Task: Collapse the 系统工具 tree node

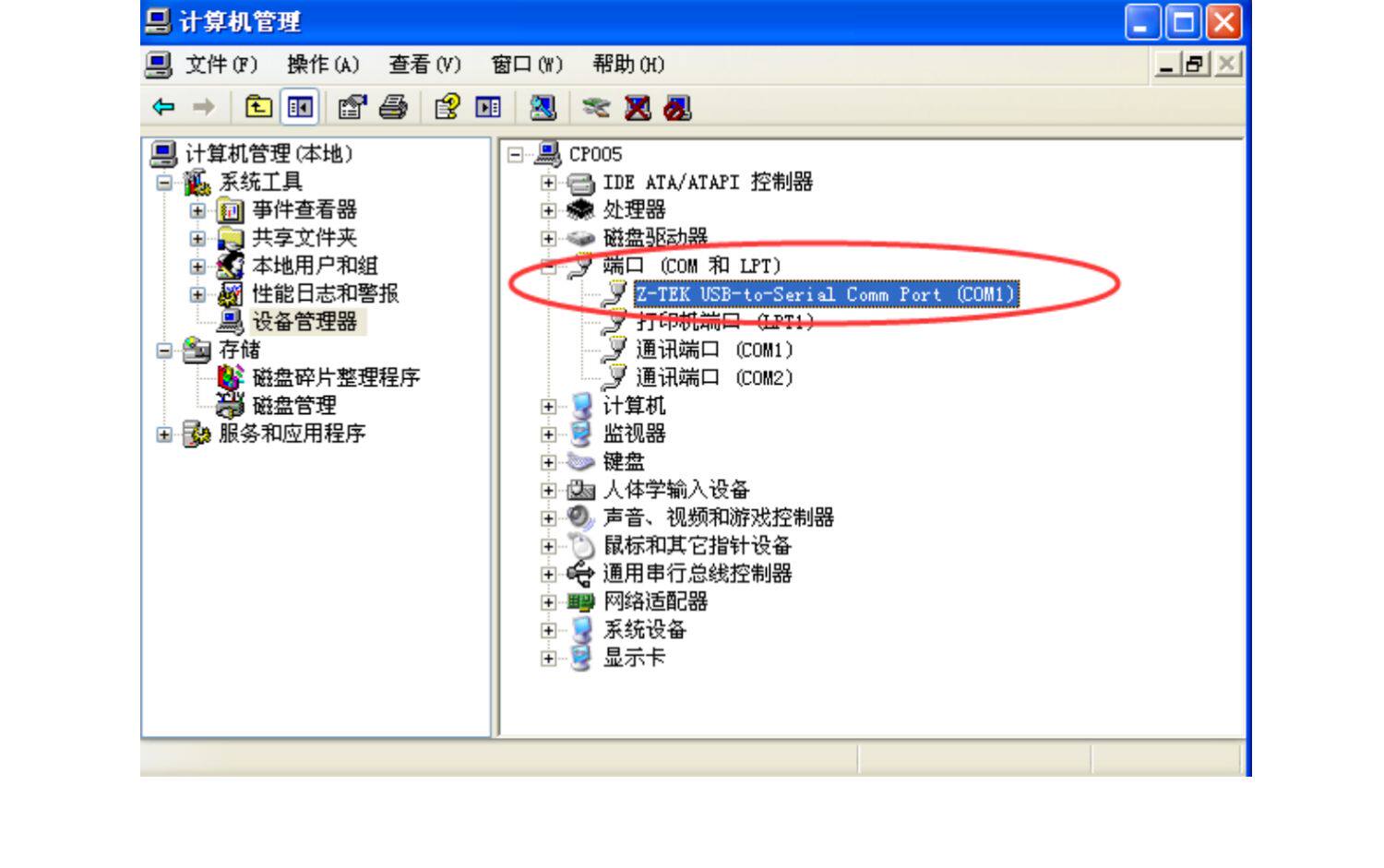Action: coord(164,183)
